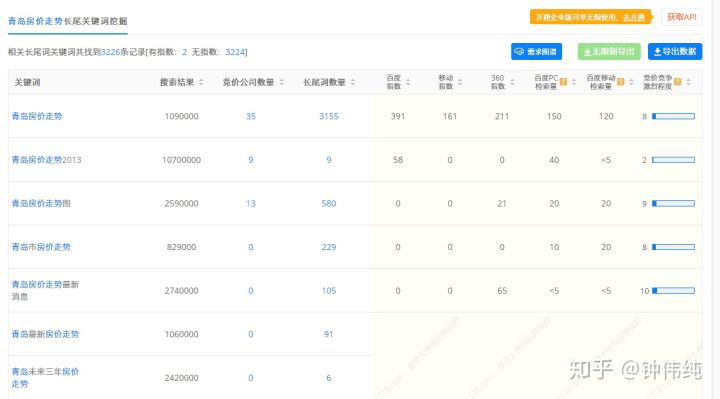This screenshot has width=720, height=399.
Task: Sort by 竞价竞争激烈程度 column arrows
Action: click(688, 82)
